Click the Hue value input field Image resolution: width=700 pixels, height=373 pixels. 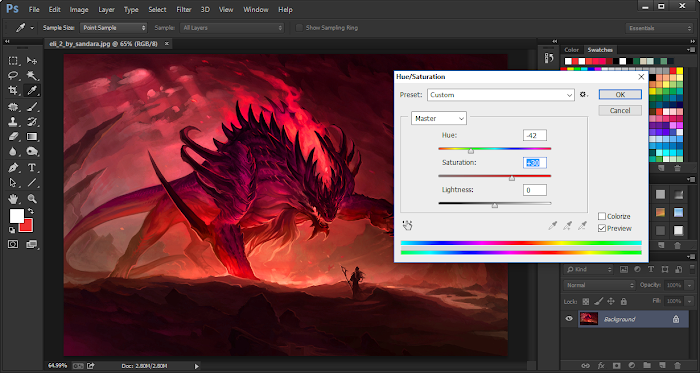coord(535,136)
